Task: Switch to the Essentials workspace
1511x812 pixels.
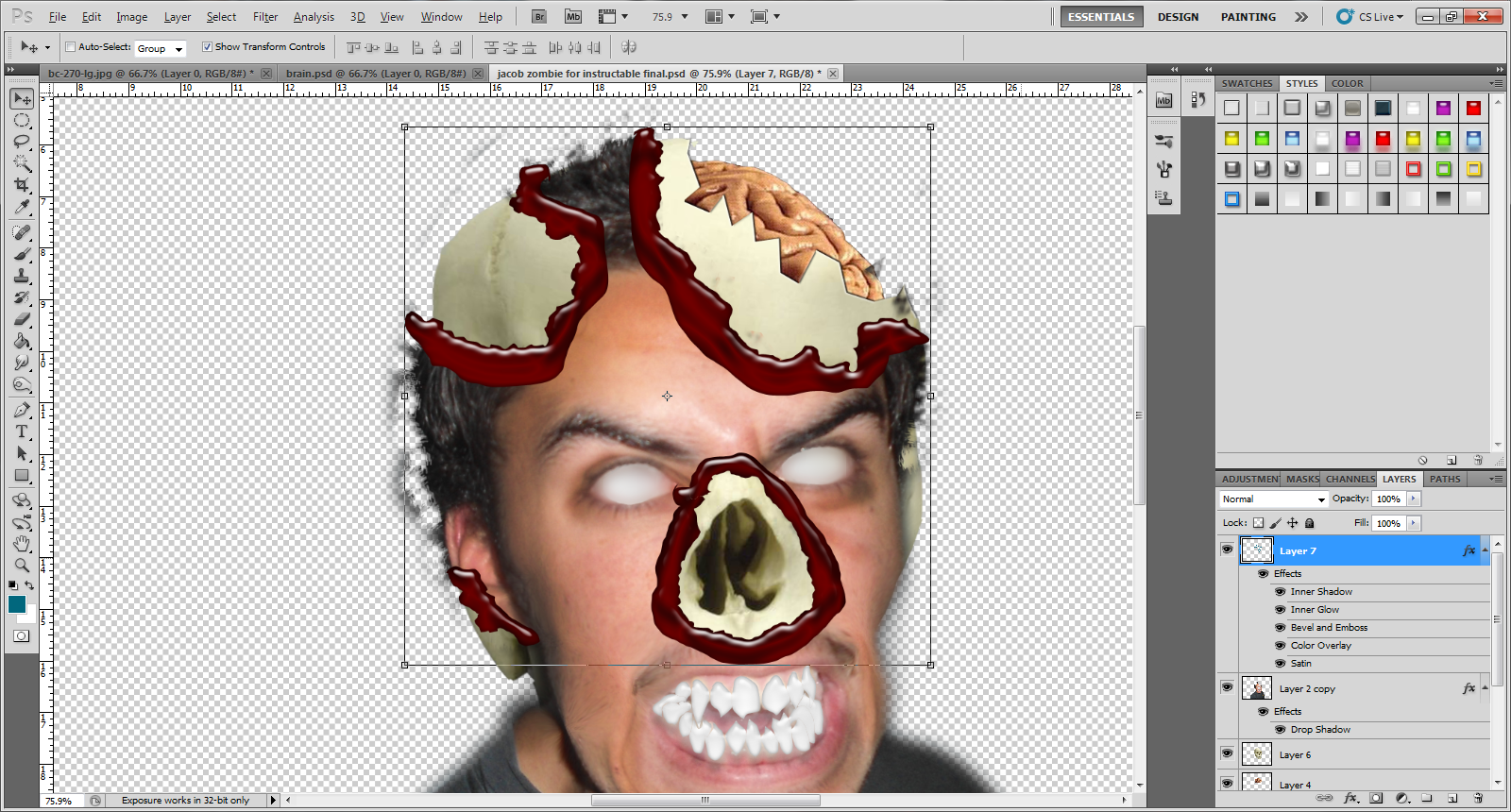Action: 1101,17
